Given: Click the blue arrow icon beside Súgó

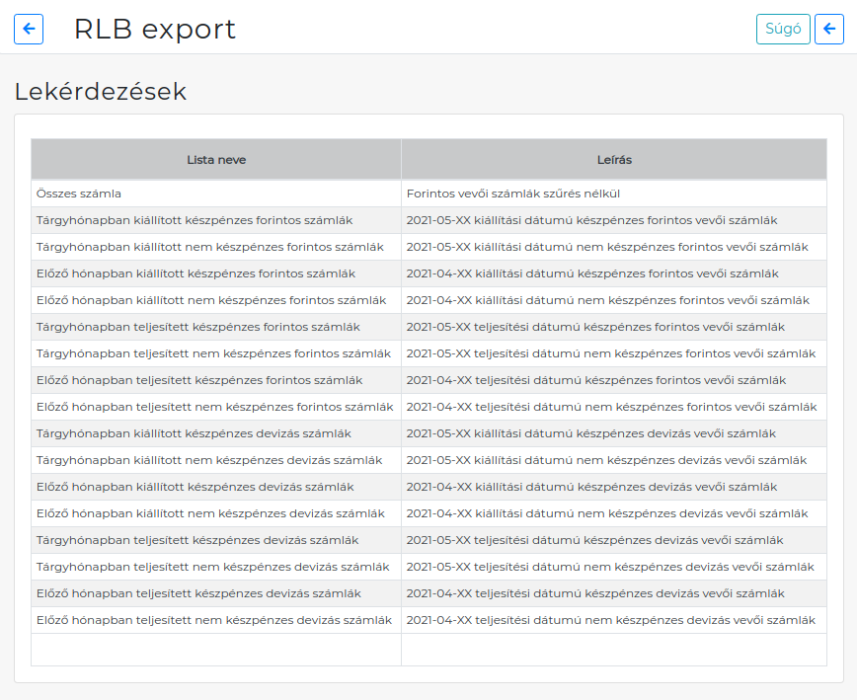Looking at the screenshot, I should (830, 29).
